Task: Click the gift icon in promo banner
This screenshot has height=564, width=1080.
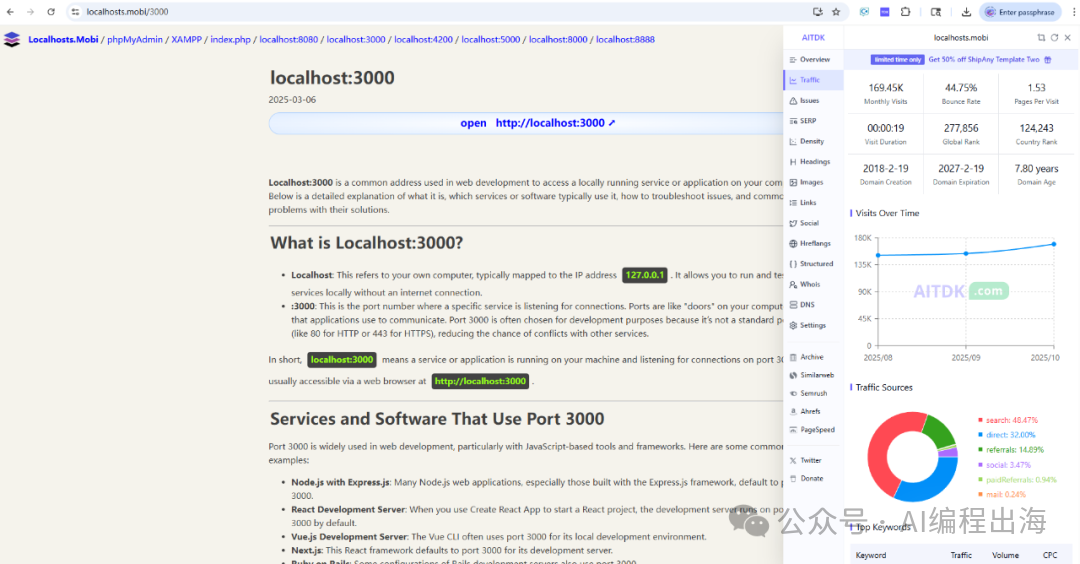Action: [x=1048, y=60]
